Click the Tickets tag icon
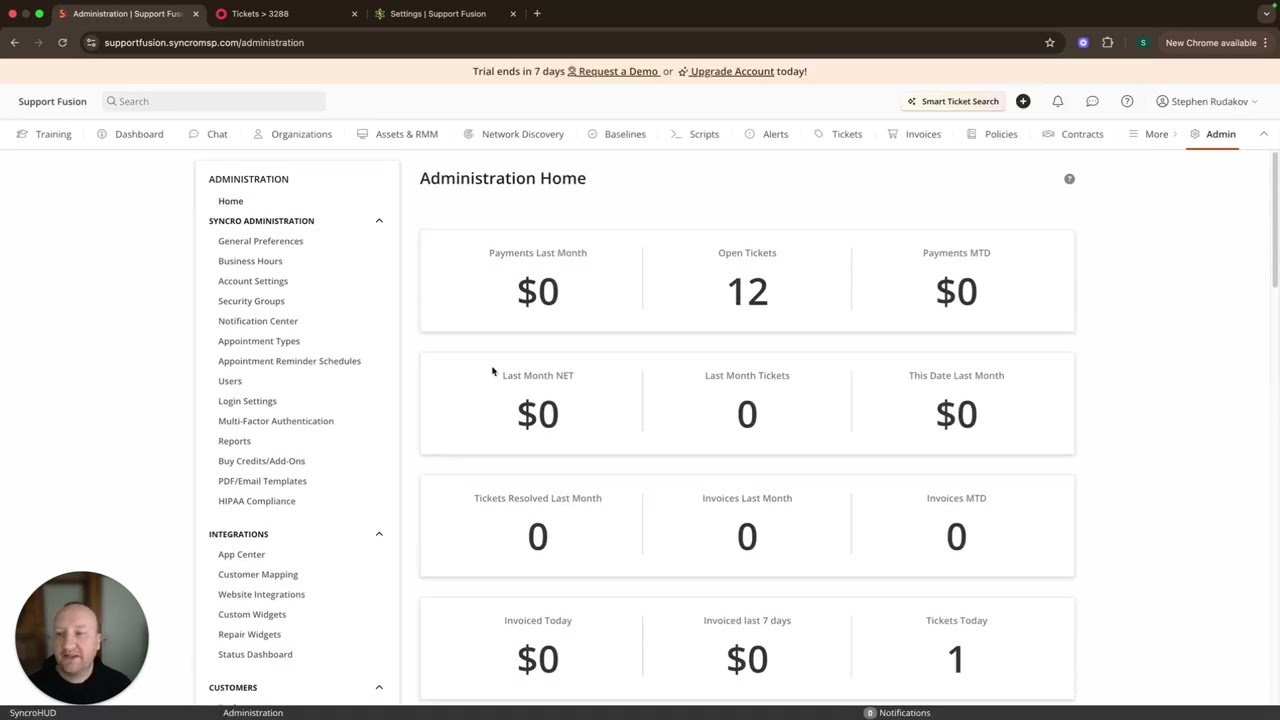 click(x=819, y=134)
